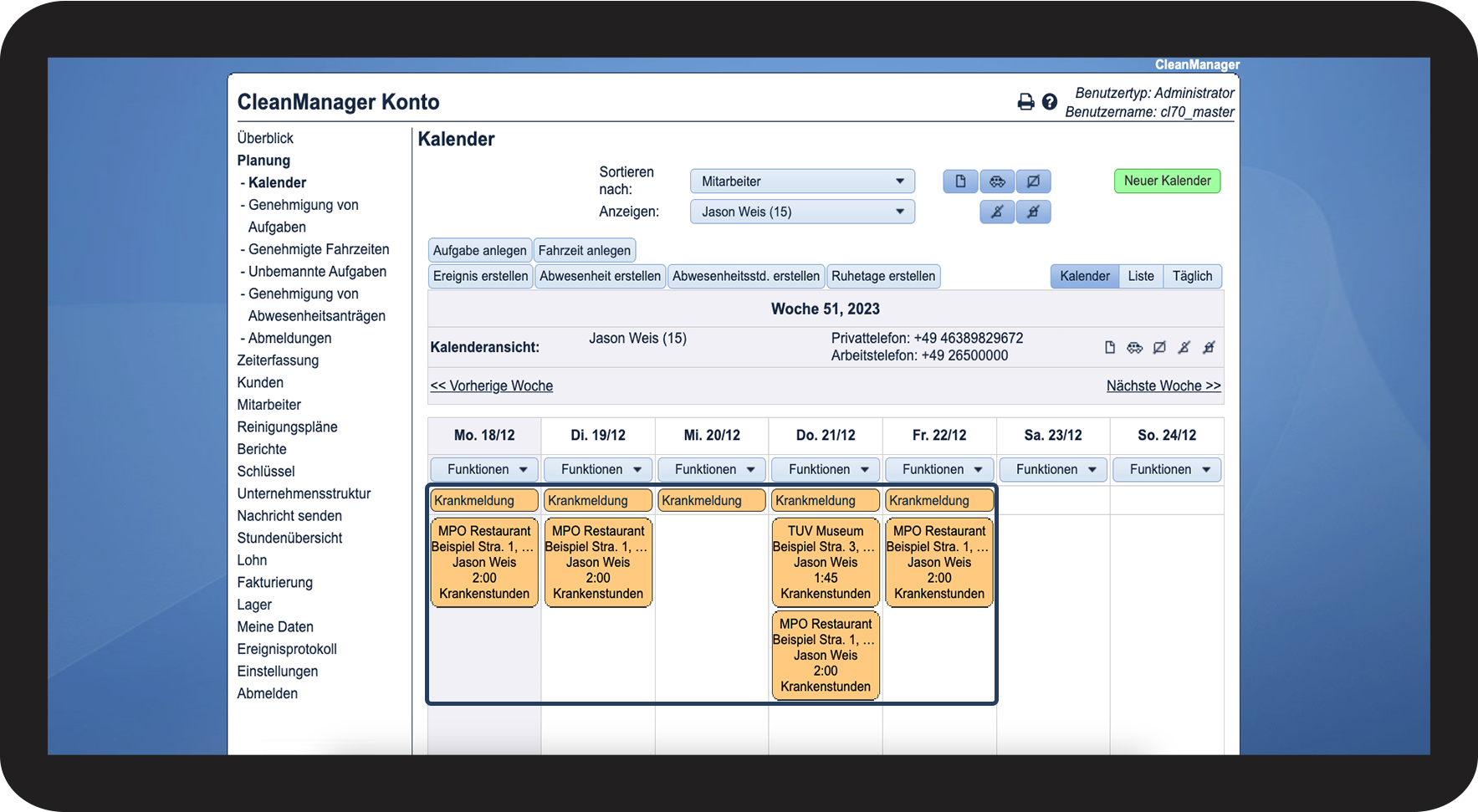This screenshot has width=1478, height=812.
Task: Click the blue crossed-out person icon button
Action: click(x=997, y=212)
